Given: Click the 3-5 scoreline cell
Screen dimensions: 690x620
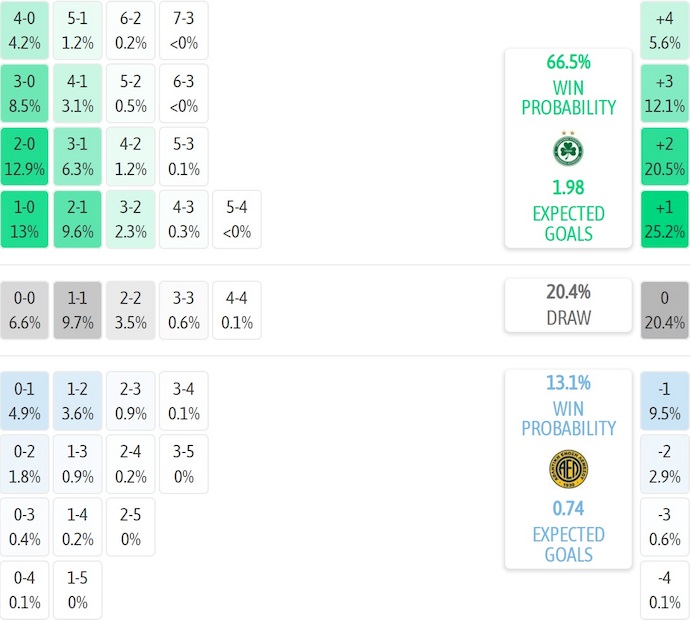Looking at the screenshot, I should pos(184,465).
